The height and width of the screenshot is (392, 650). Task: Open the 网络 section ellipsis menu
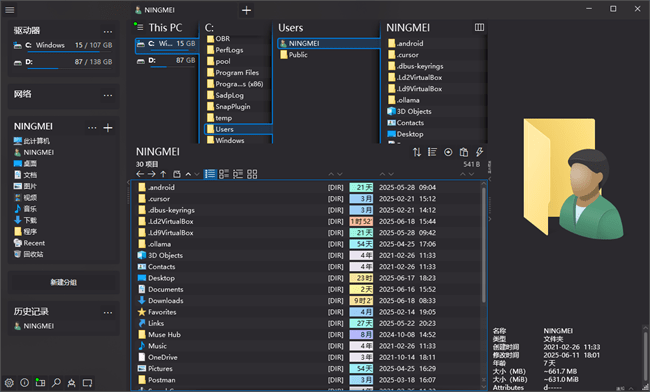108,95
